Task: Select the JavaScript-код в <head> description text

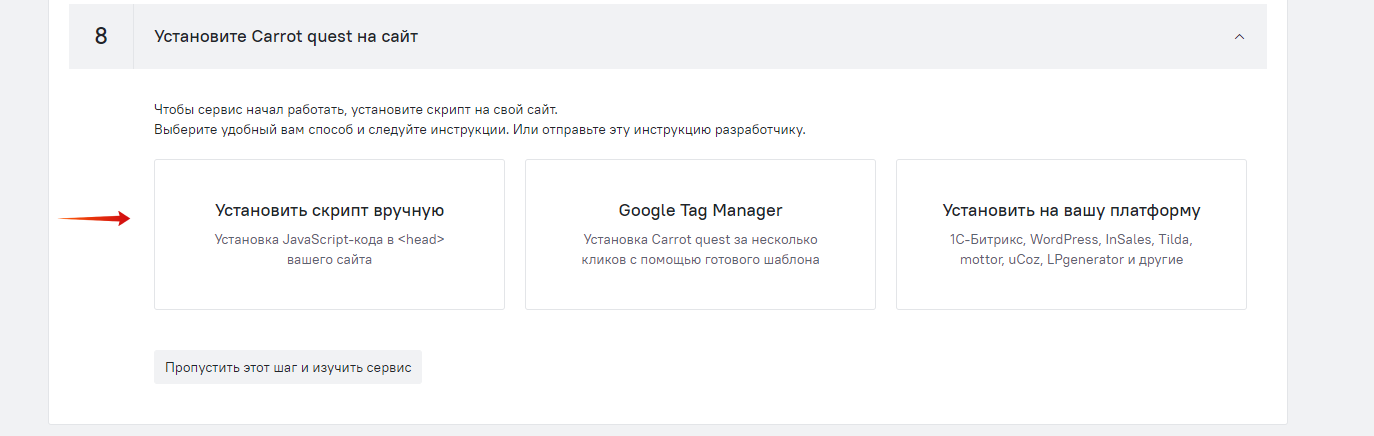Action: click(329, 240)
